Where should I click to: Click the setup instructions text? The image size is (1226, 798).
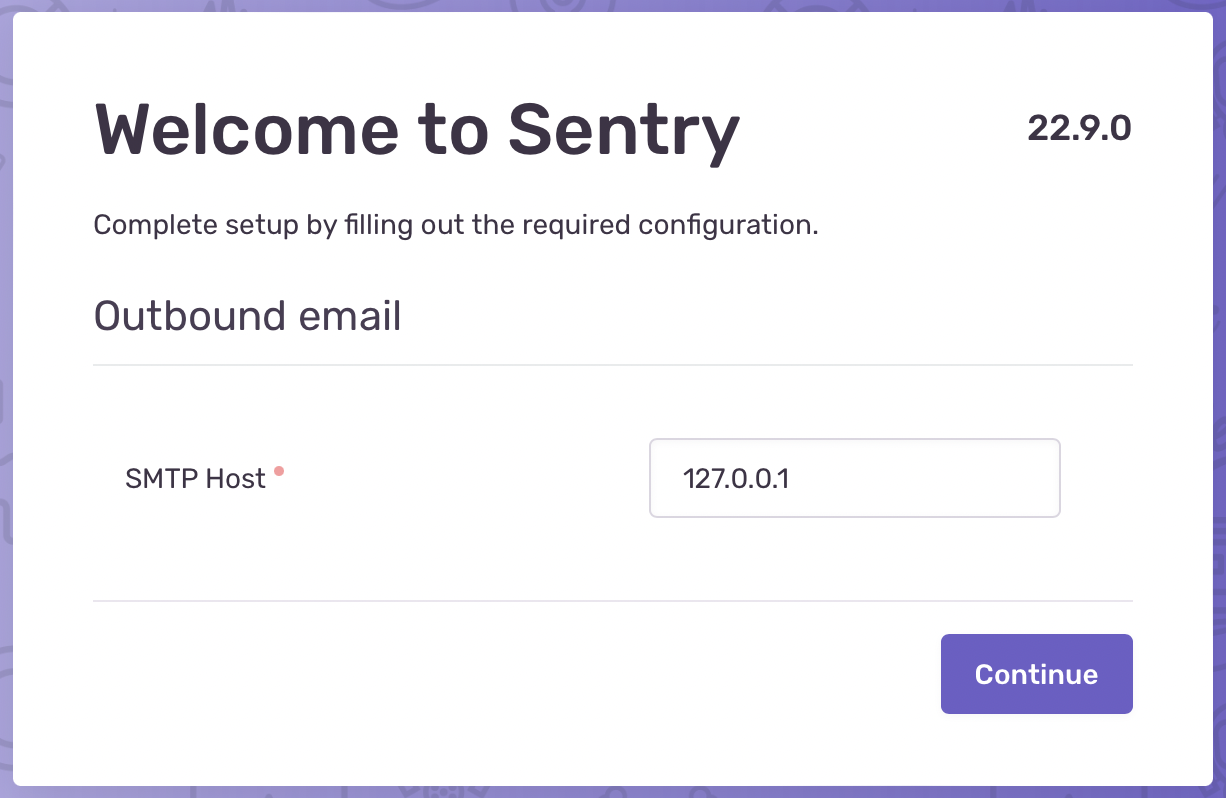coord(455,224)
